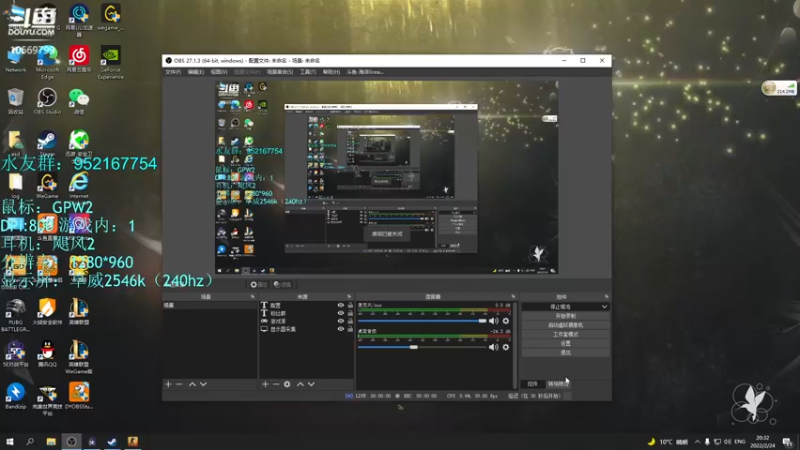Remove the selected source with the minus icon
The image size is (800, 450).
(x=276, y=384)
